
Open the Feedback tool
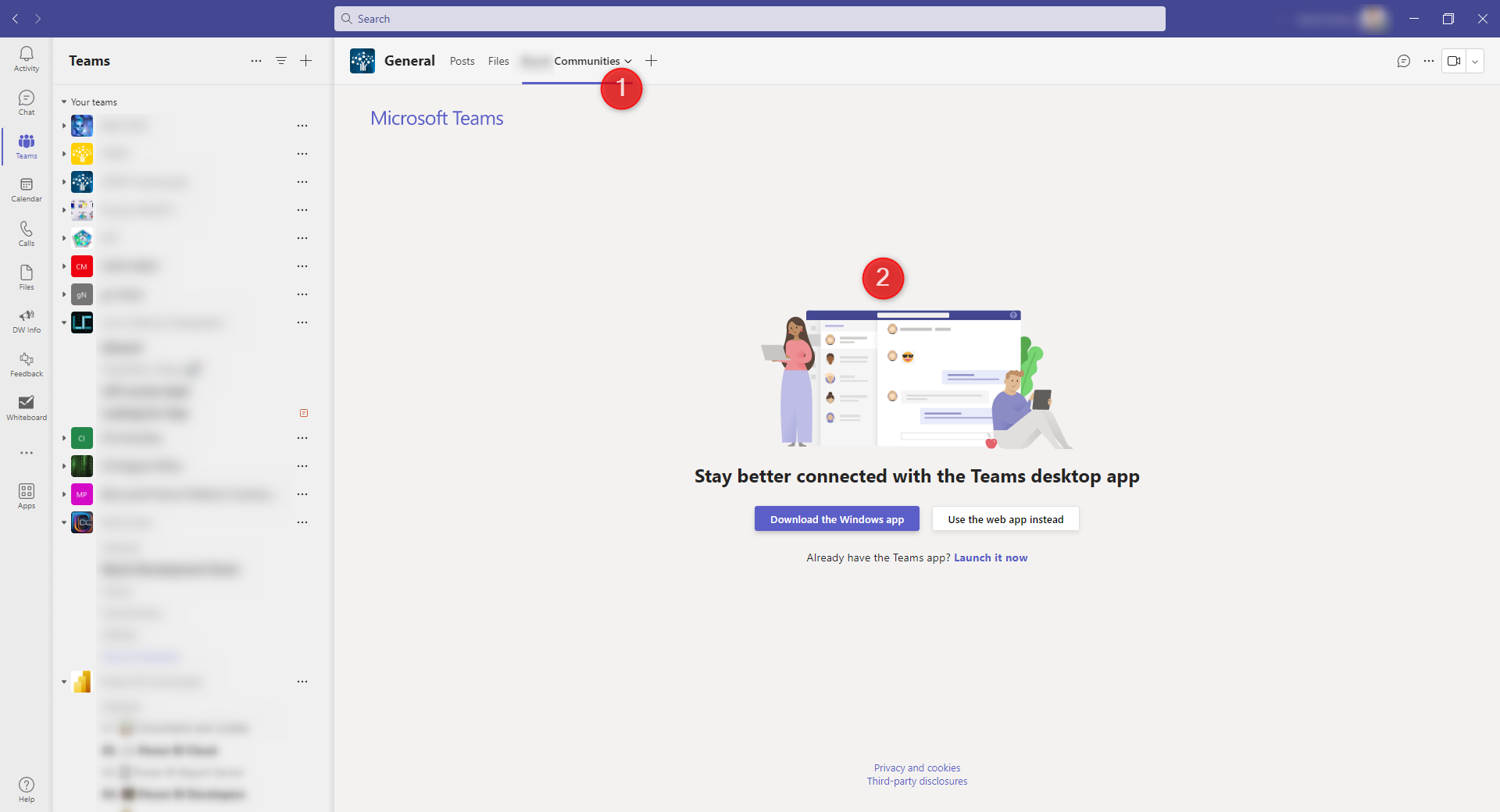tap(26, 363)
